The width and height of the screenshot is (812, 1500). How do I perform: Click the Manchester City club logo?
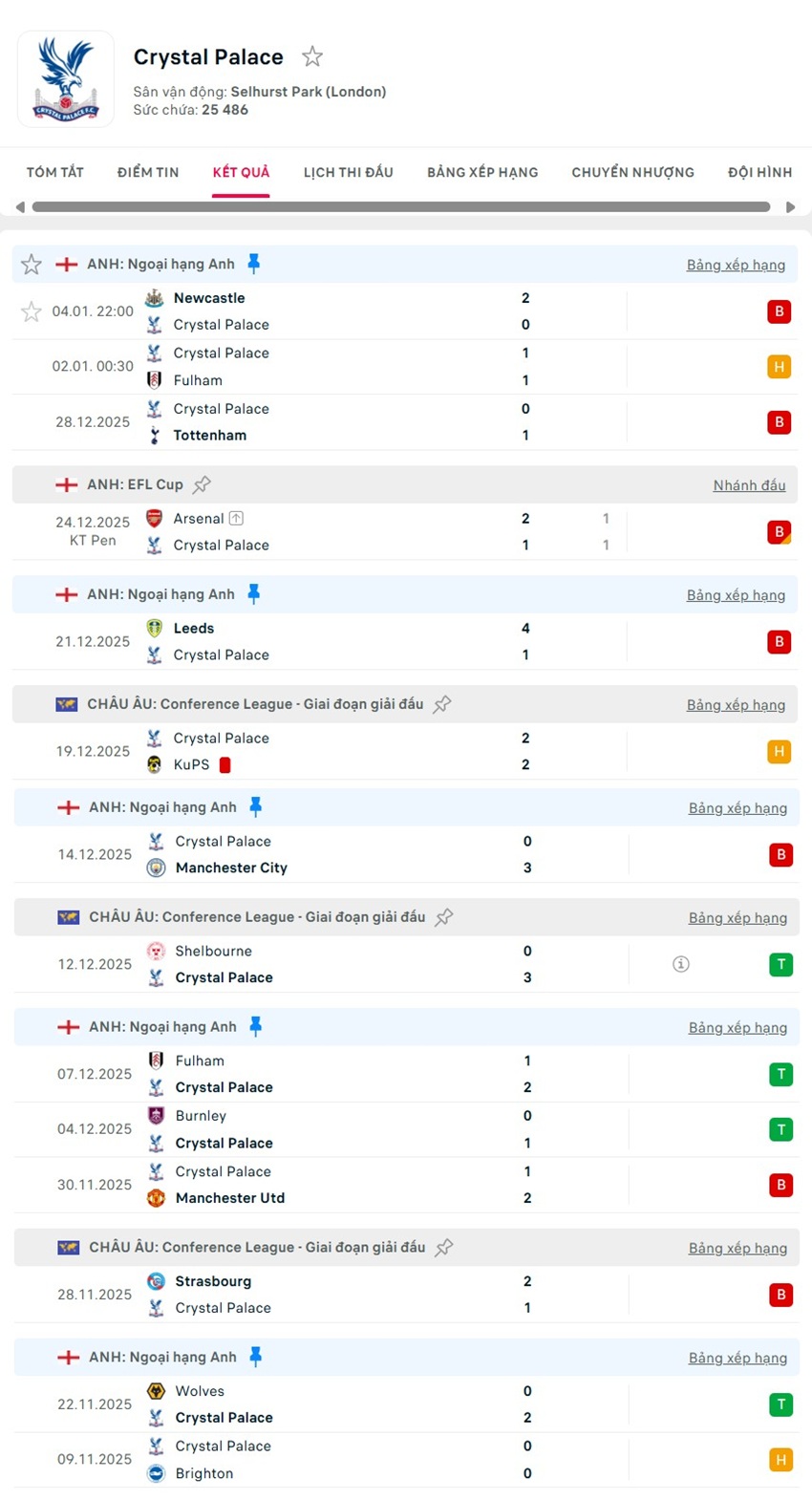[x=157, y=868]
